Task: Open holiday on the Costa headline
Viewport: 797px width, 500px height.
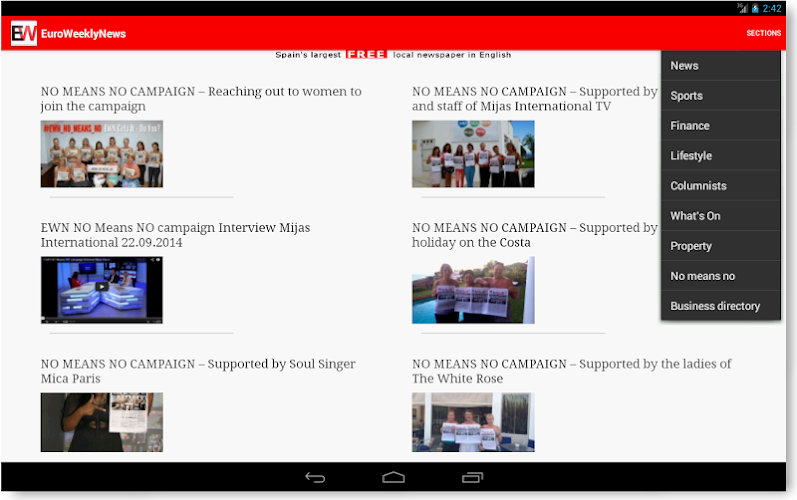Action: (535, 235)
